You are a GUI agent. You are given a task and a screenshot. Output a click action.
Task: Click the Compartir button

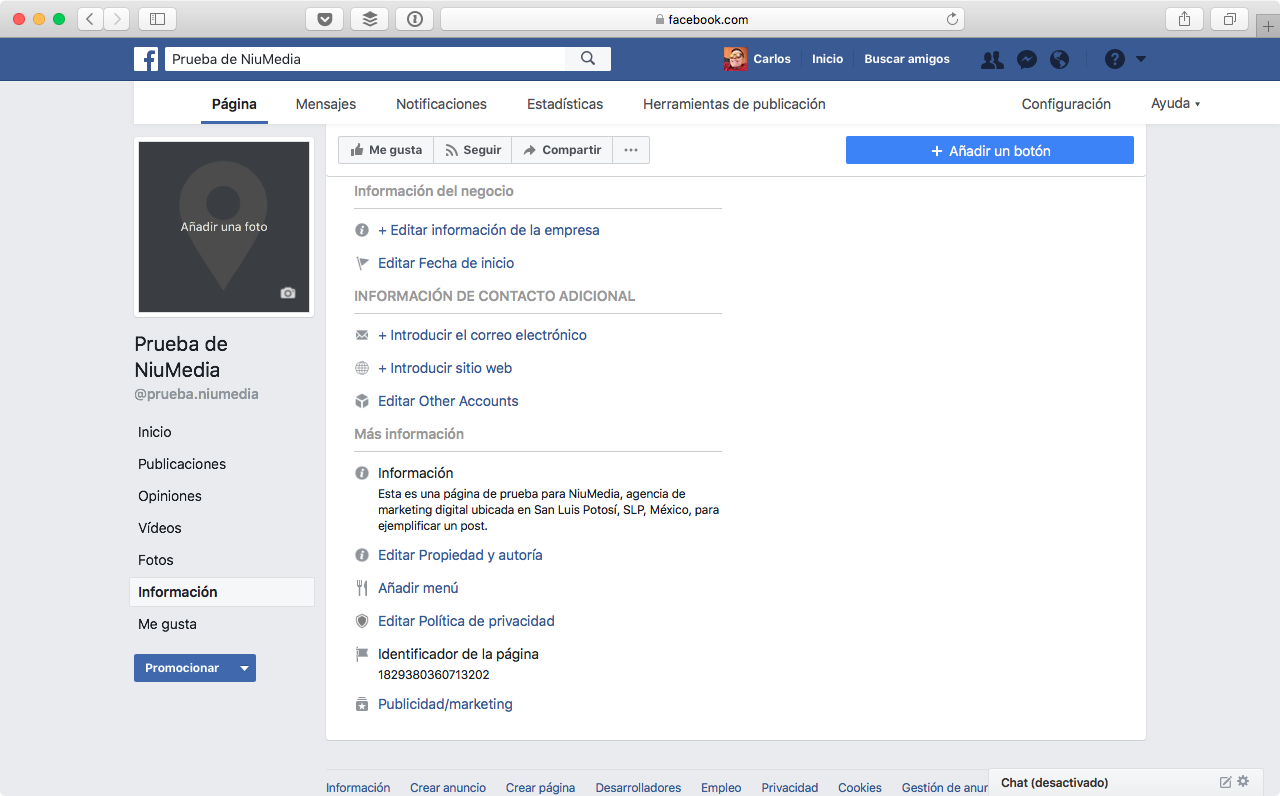click(x=562, y=150)
